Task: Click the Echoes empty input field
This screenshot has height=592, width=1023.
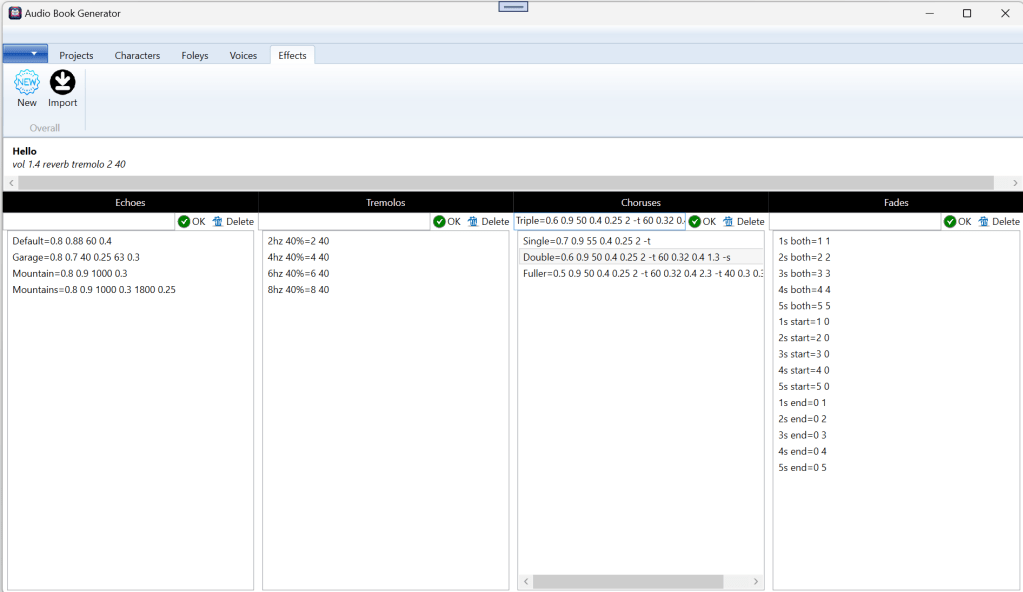Action: pos(90,221)
